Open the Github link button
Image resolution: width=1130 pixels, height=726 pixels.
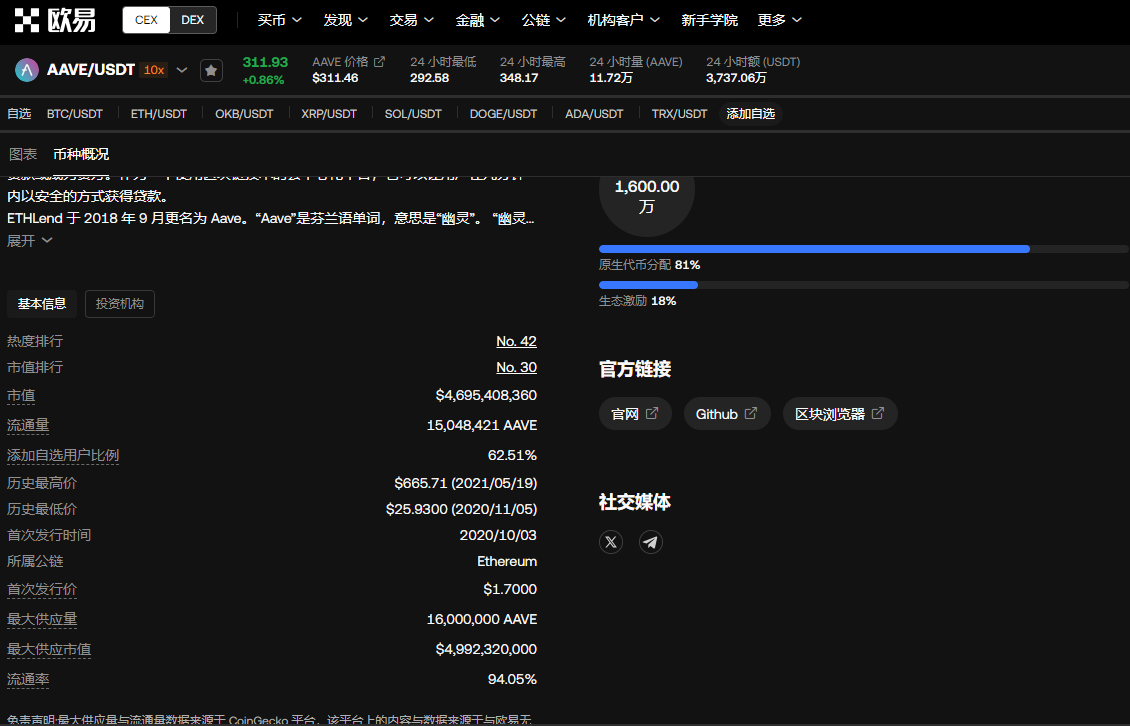[726, 414]
